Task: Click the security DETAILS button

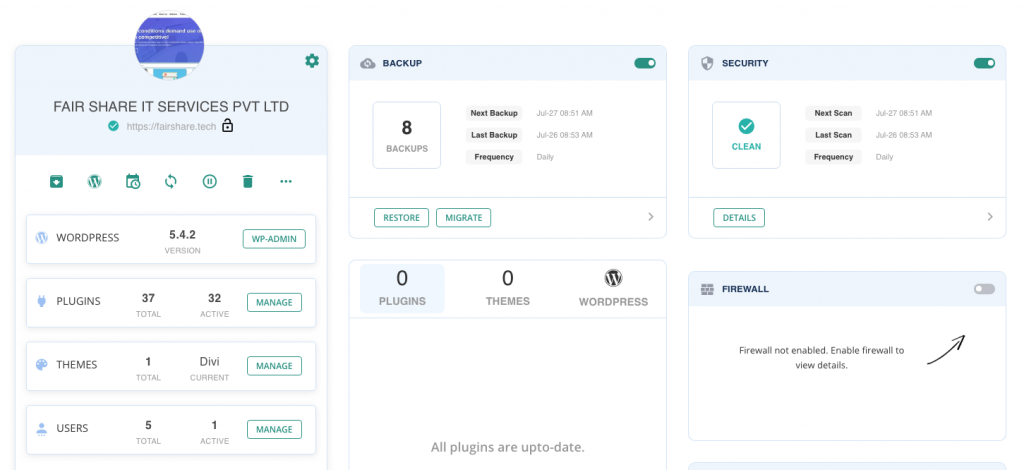Action: (x=739, y=217)
